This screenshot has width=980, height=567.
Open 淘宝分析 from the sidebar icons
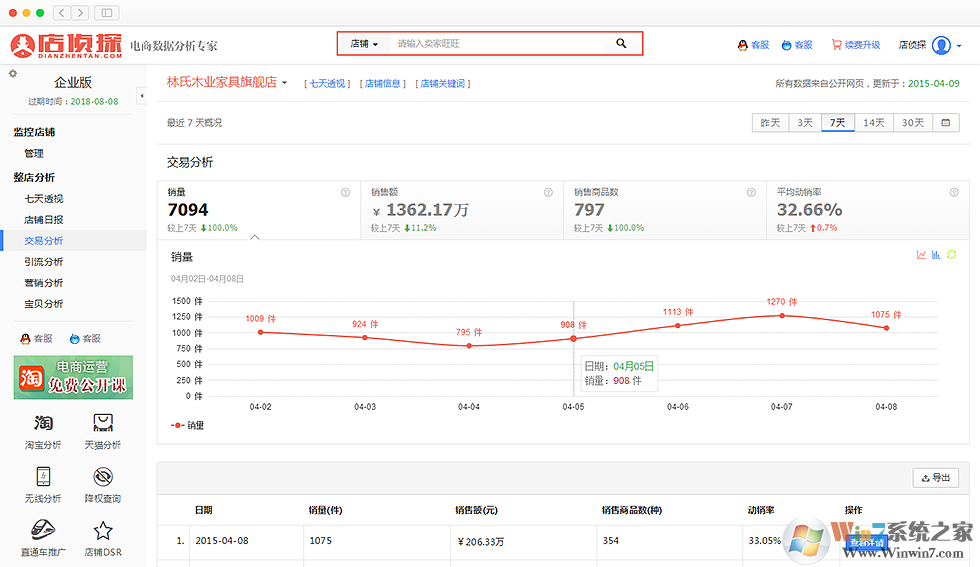coord(43,430)
